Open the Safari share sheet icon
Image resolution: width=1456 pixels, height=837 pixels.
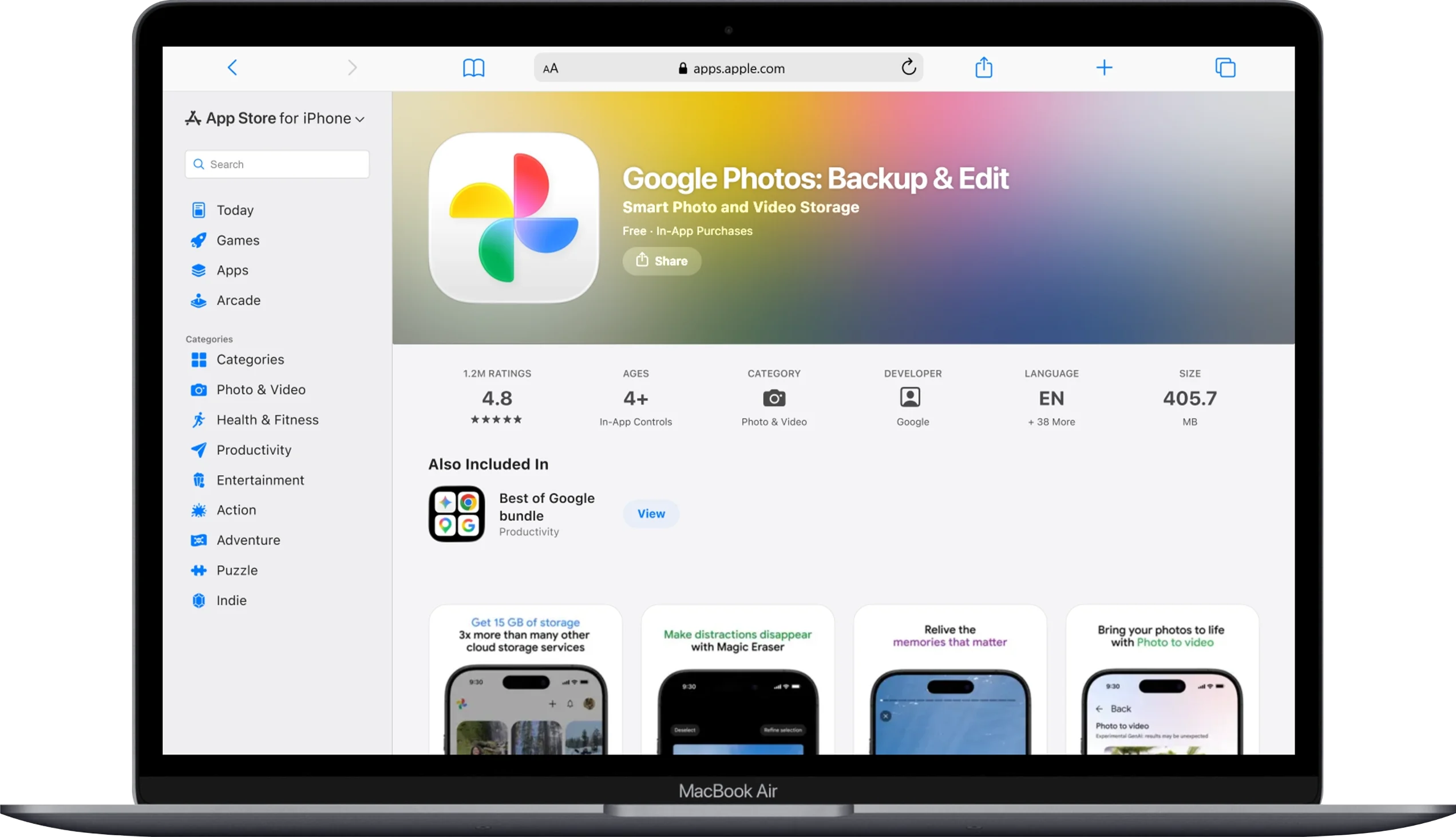tap(984, 67)
